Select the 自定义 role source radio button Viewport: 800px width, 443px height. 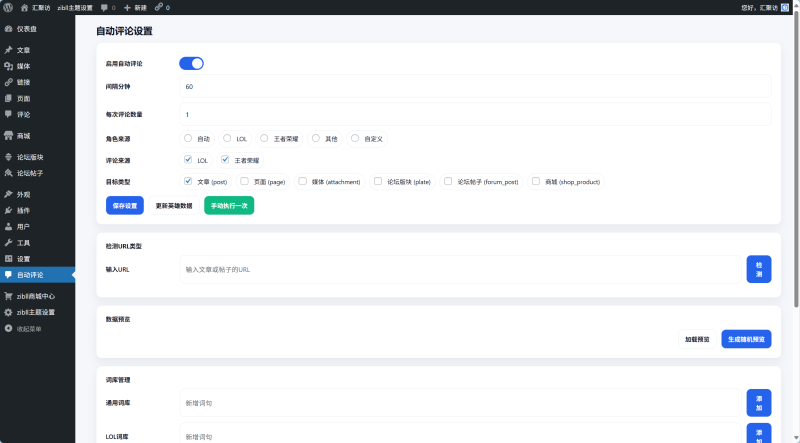(355, 138)
